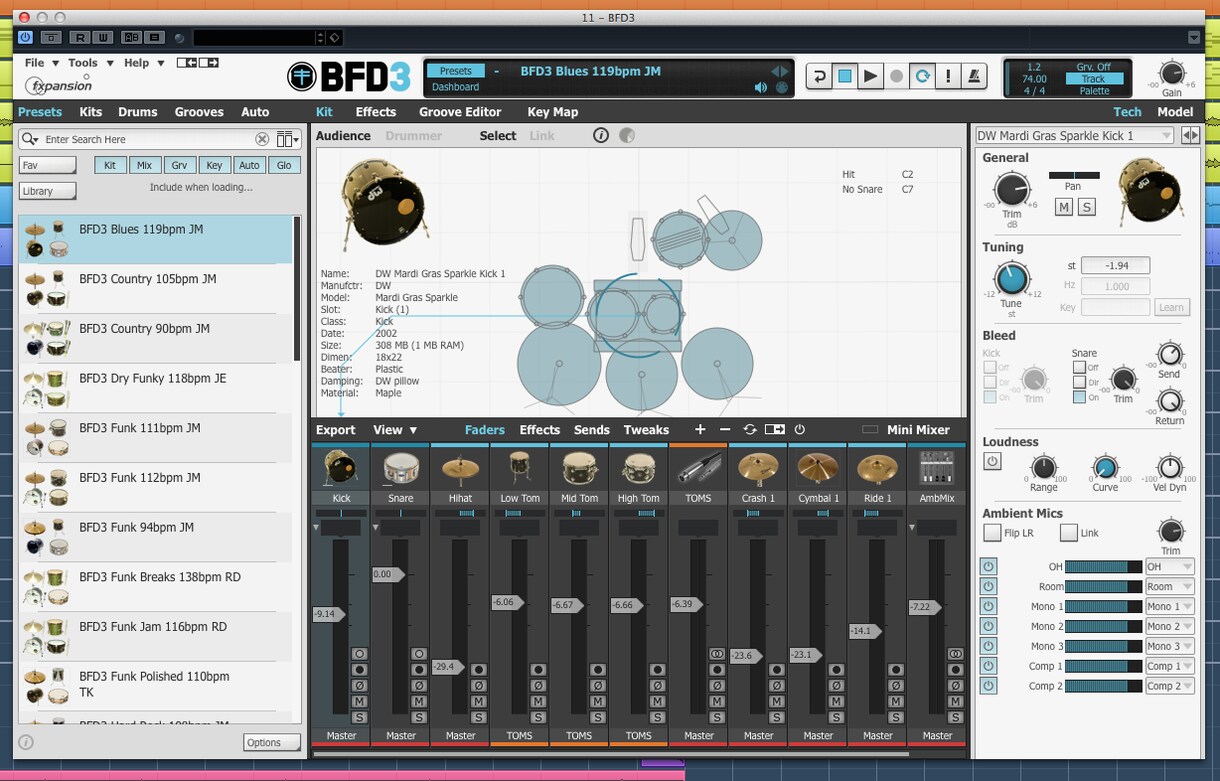Switch to the Grooves tab

coord(199,112)
